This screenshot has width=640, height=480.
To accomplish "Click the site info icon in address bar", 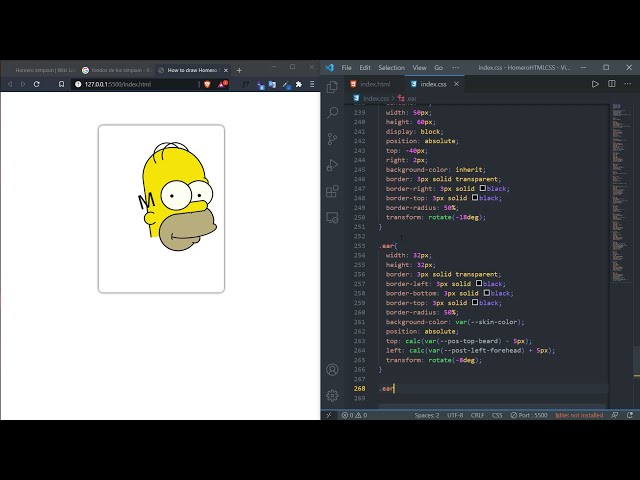I will coord(78,84).
